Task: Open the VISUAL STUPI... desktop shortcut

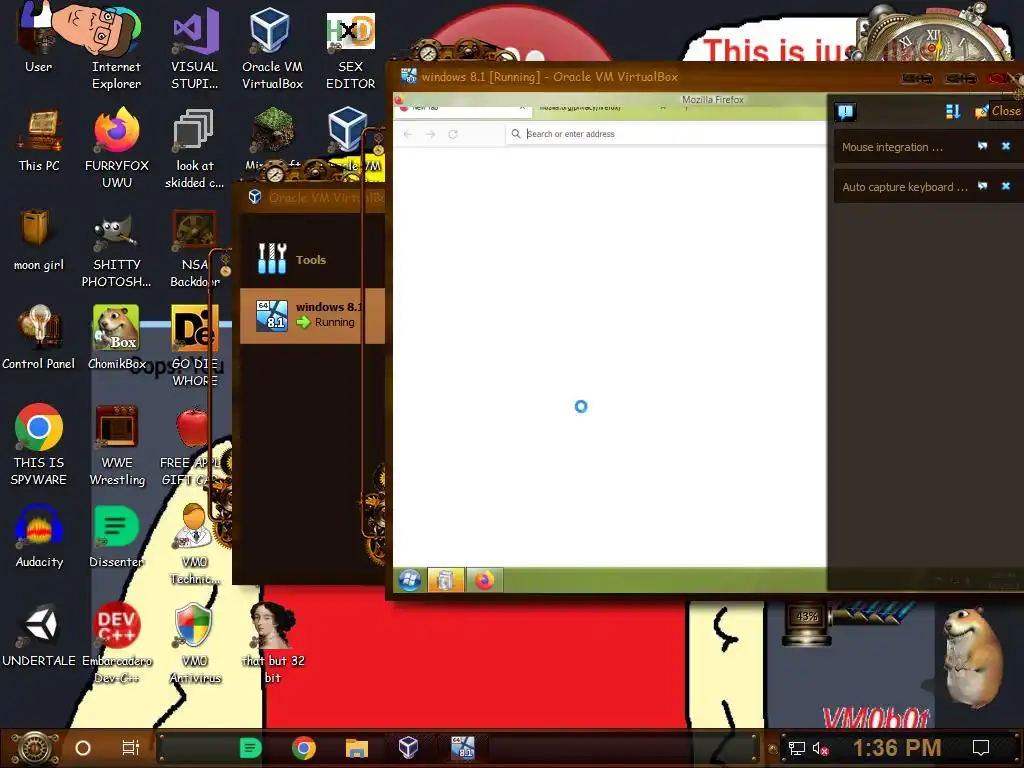Action: coord(195,47)
